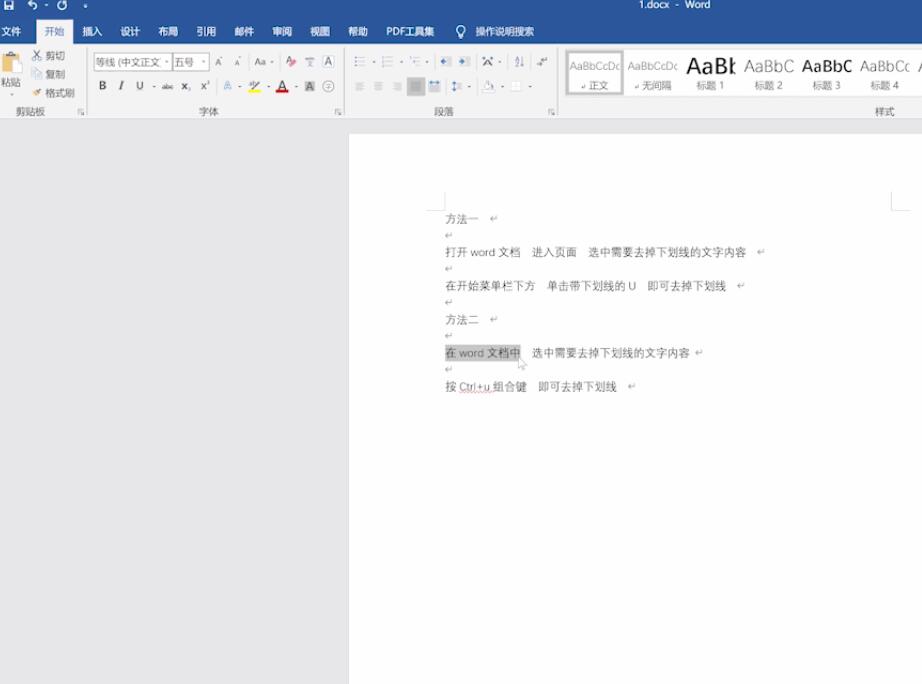
Task: Open the line spacing dropdown
Action: pos(469,86)
